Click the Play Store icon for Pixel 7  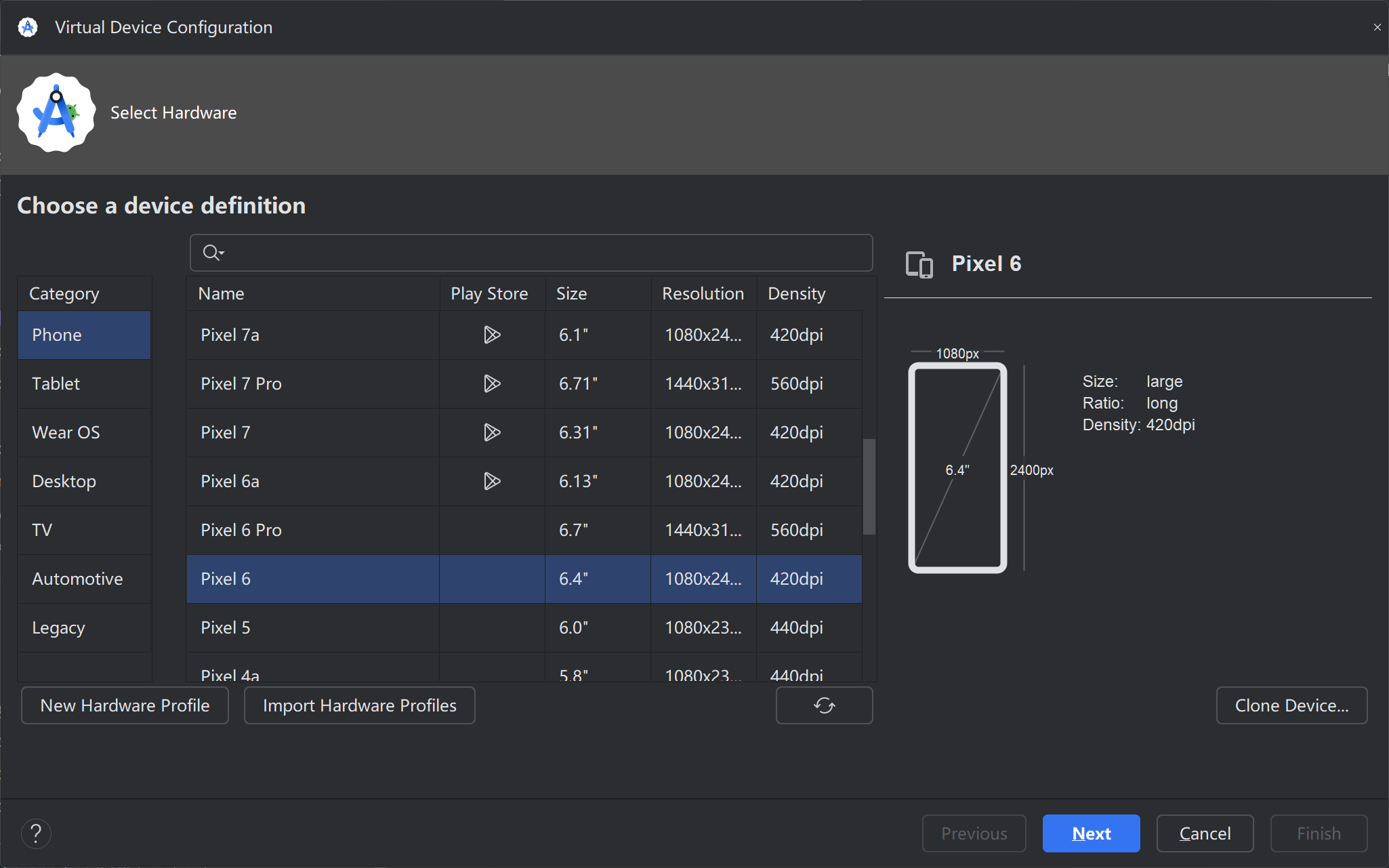pos(492,432)
